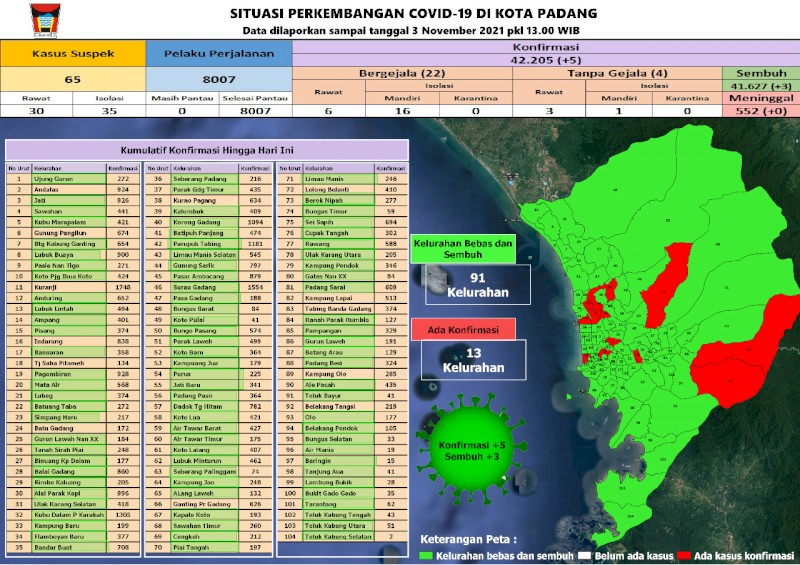This screenshot has height=565, width=800.
Task: Click the Situasi Perkembangan COVID-19 title
Action: [x=413, y=13]
